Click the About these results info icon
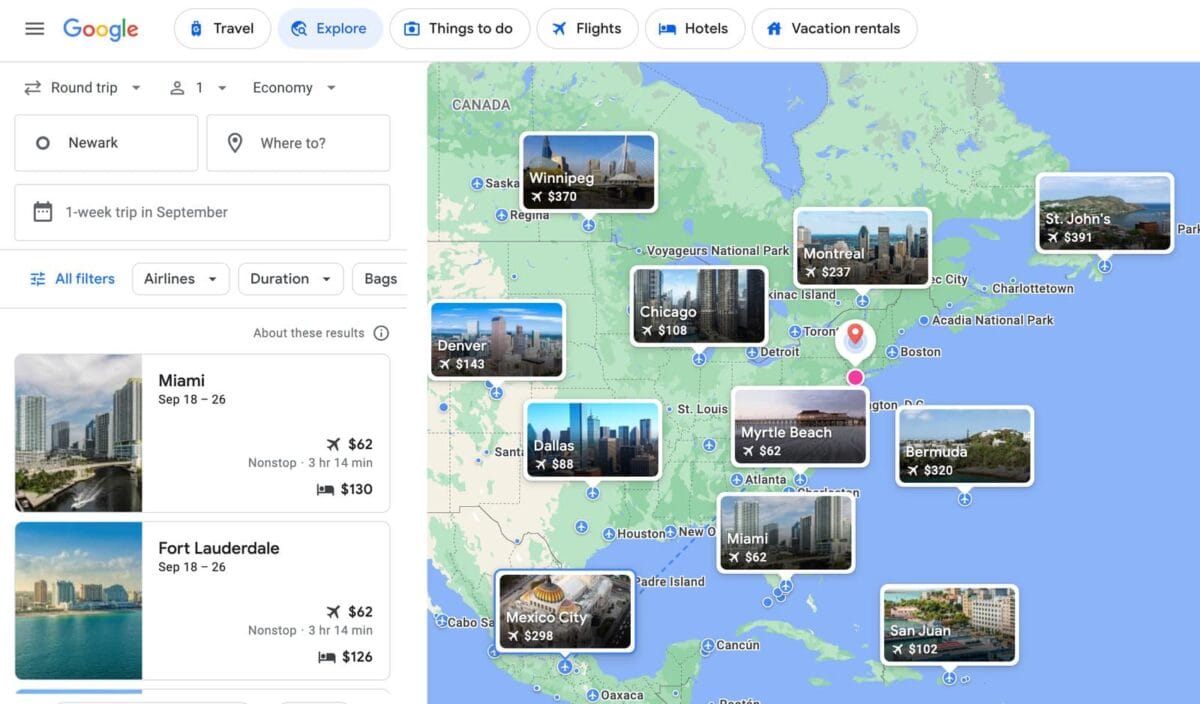This screenshot has width=1200, height=704. coord(381,333)
